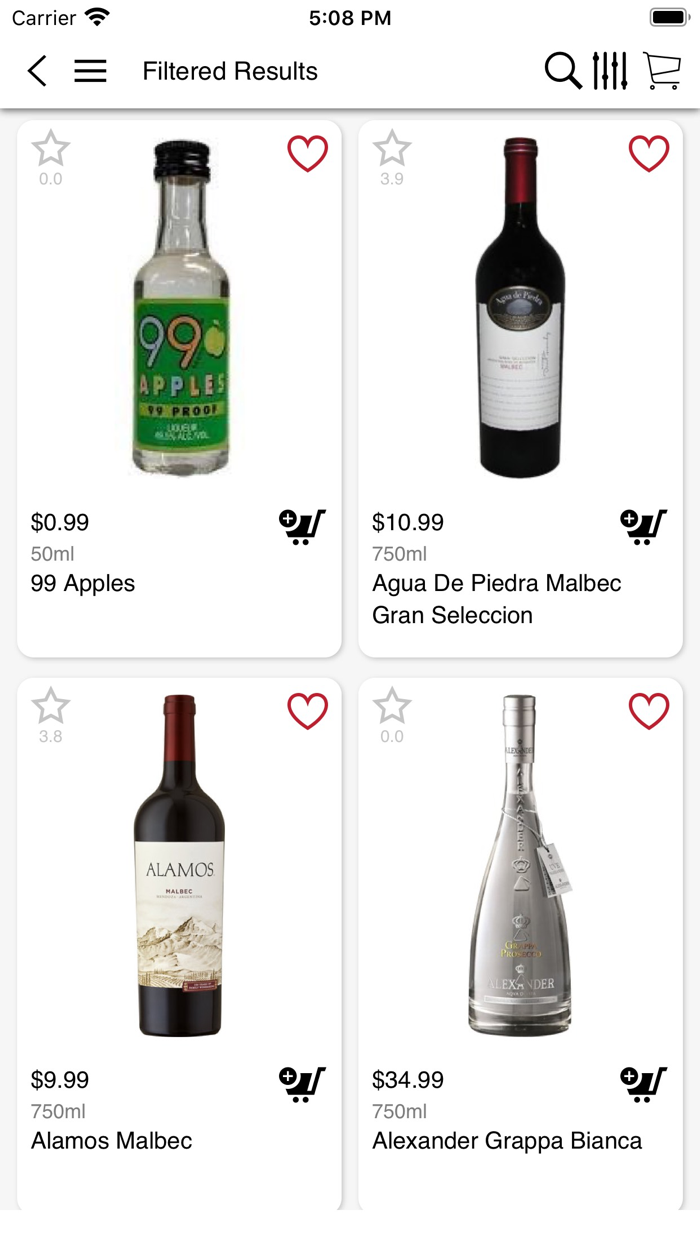The width and height of the screenshot is (700, 1244).
Task: Open Agua De Piedra Malbec Gran Seleccion title
Action: [x=497, y=599]
